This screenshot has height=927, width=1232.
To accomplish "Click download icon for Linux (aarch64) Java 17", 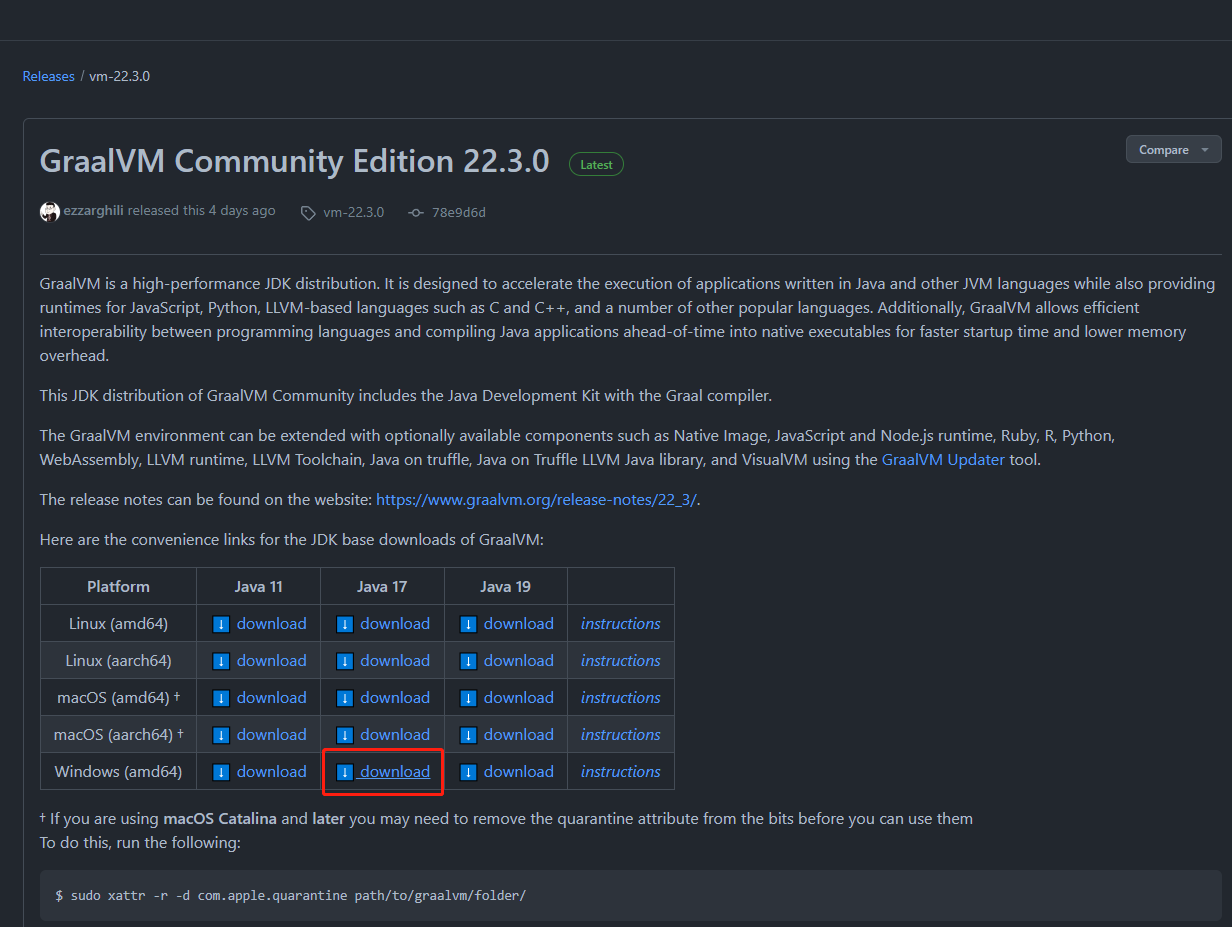I will [345, 661].
